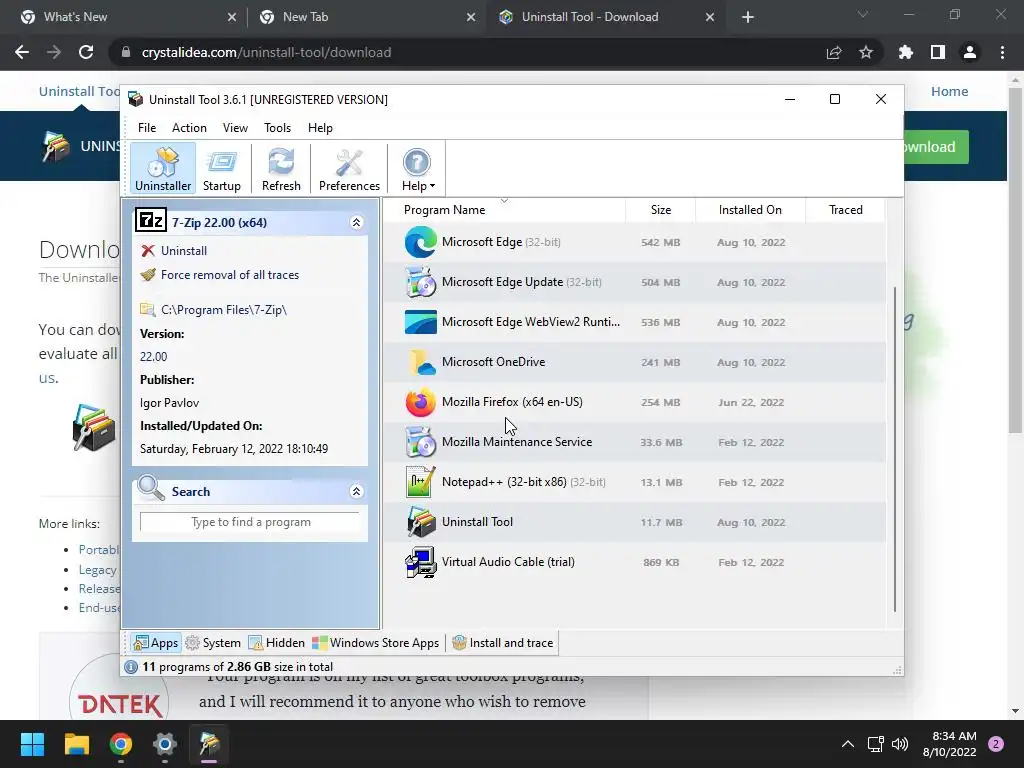This screenshot has height=768, width=1024.
Task: Collapse the 7-Zip details panel
Action: pos(356,223)
